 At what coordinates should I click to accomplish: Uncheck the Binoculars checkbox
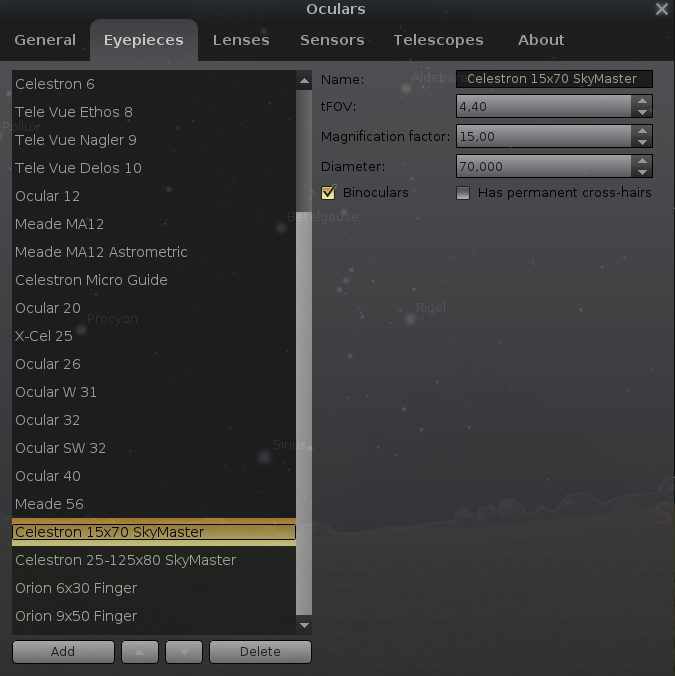coord(328,193)
